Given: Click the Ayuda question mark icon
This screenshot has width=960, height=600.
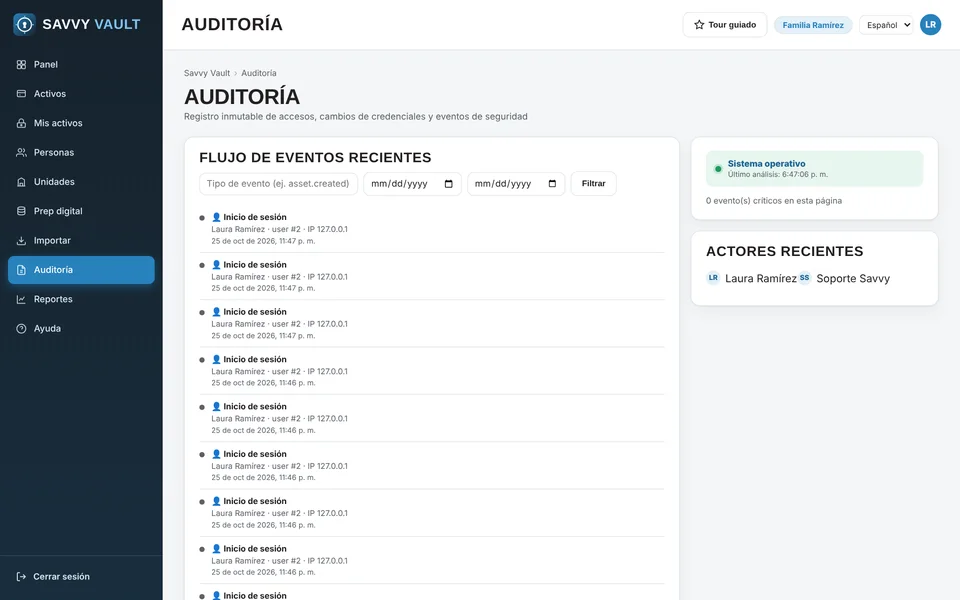Looking at the screenshot, I should [x=21, y=329].
